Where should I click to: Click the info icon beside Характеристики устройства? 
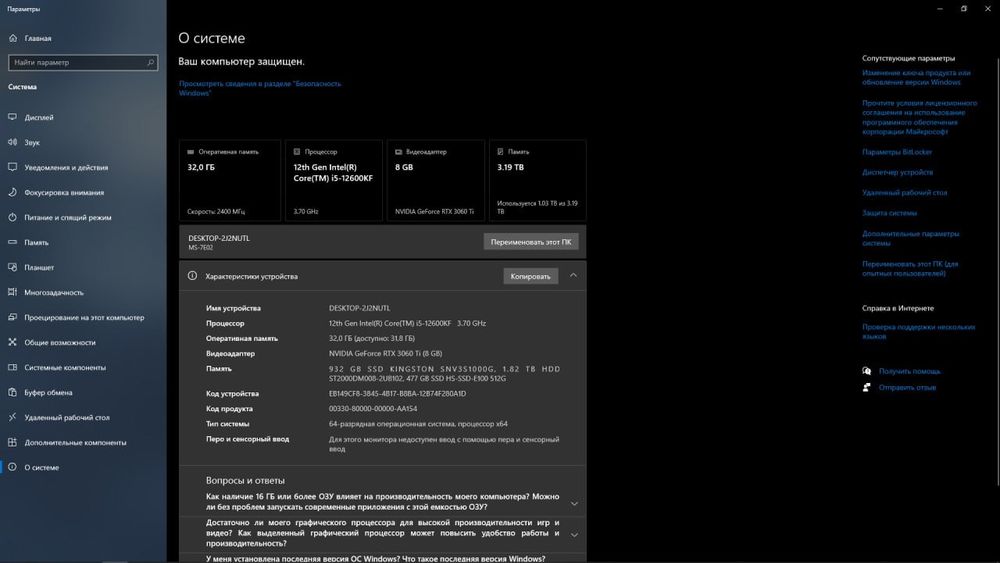click(x=192, y=276)
